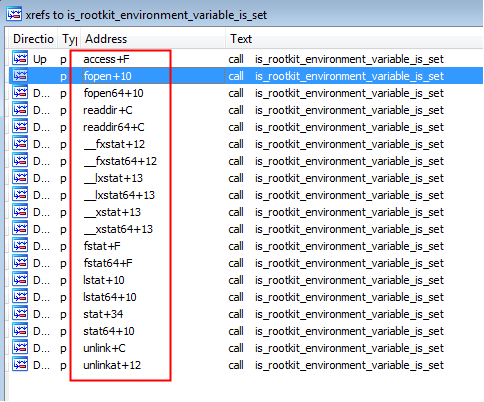
Task: Click the xref icon in the fopen+10 row
Action: (20, 75)
